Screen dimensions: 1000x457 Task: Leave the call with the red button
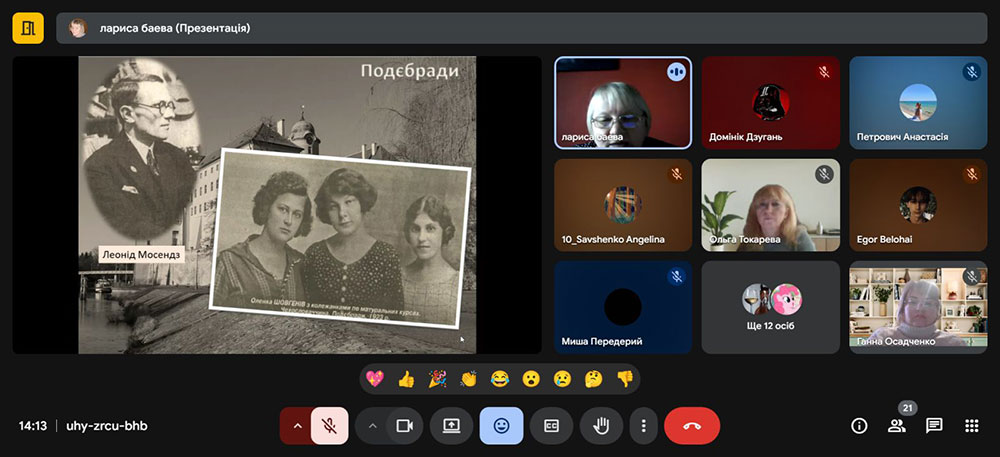tap(691, 425)
